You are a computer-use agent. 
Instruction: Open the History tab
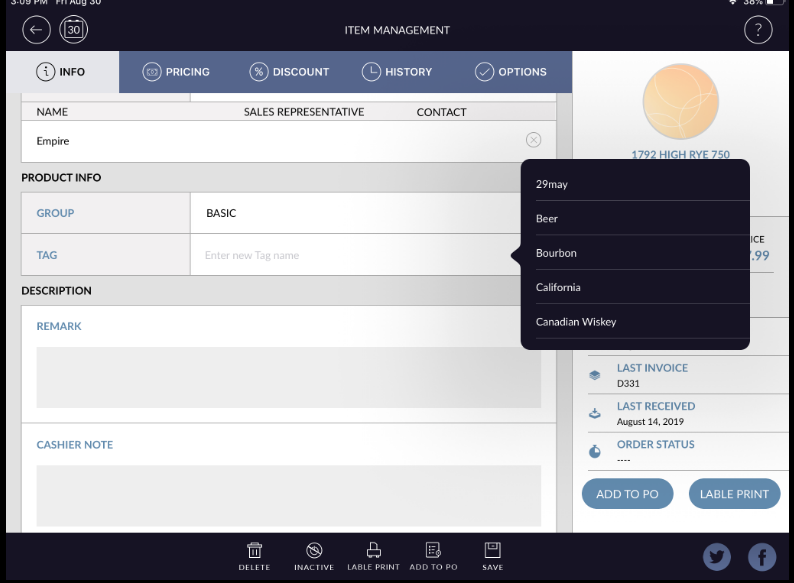pyautogui.click(x=397, y=72)
